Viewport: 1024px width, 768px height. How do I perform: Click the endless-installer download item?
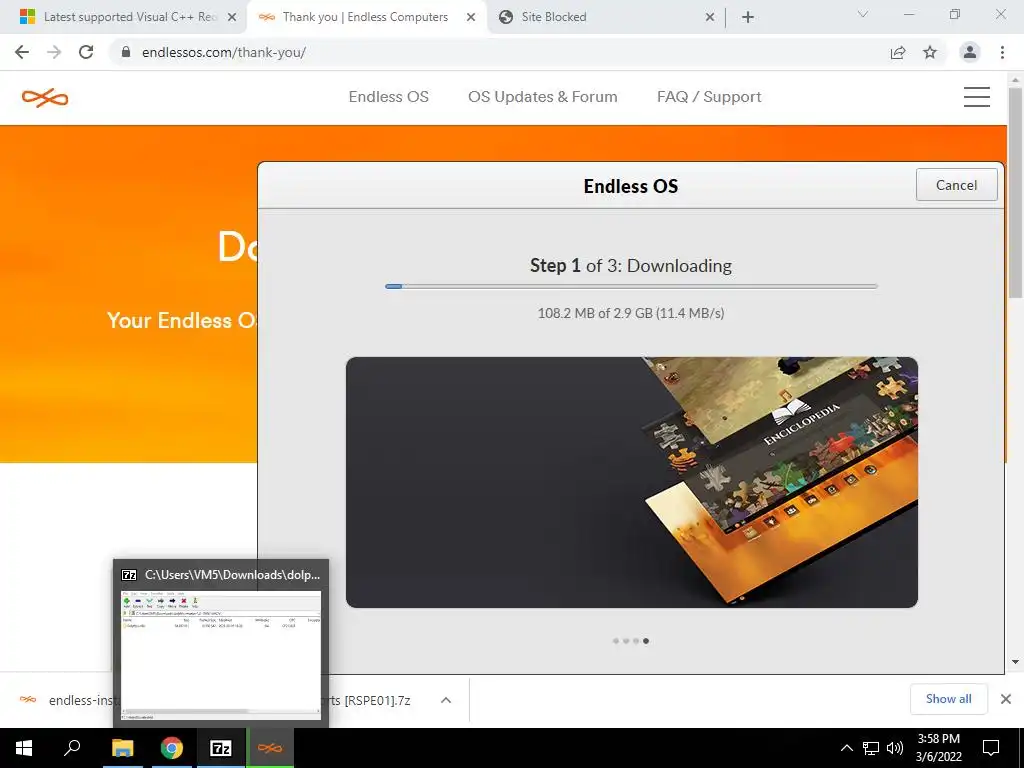67,700
